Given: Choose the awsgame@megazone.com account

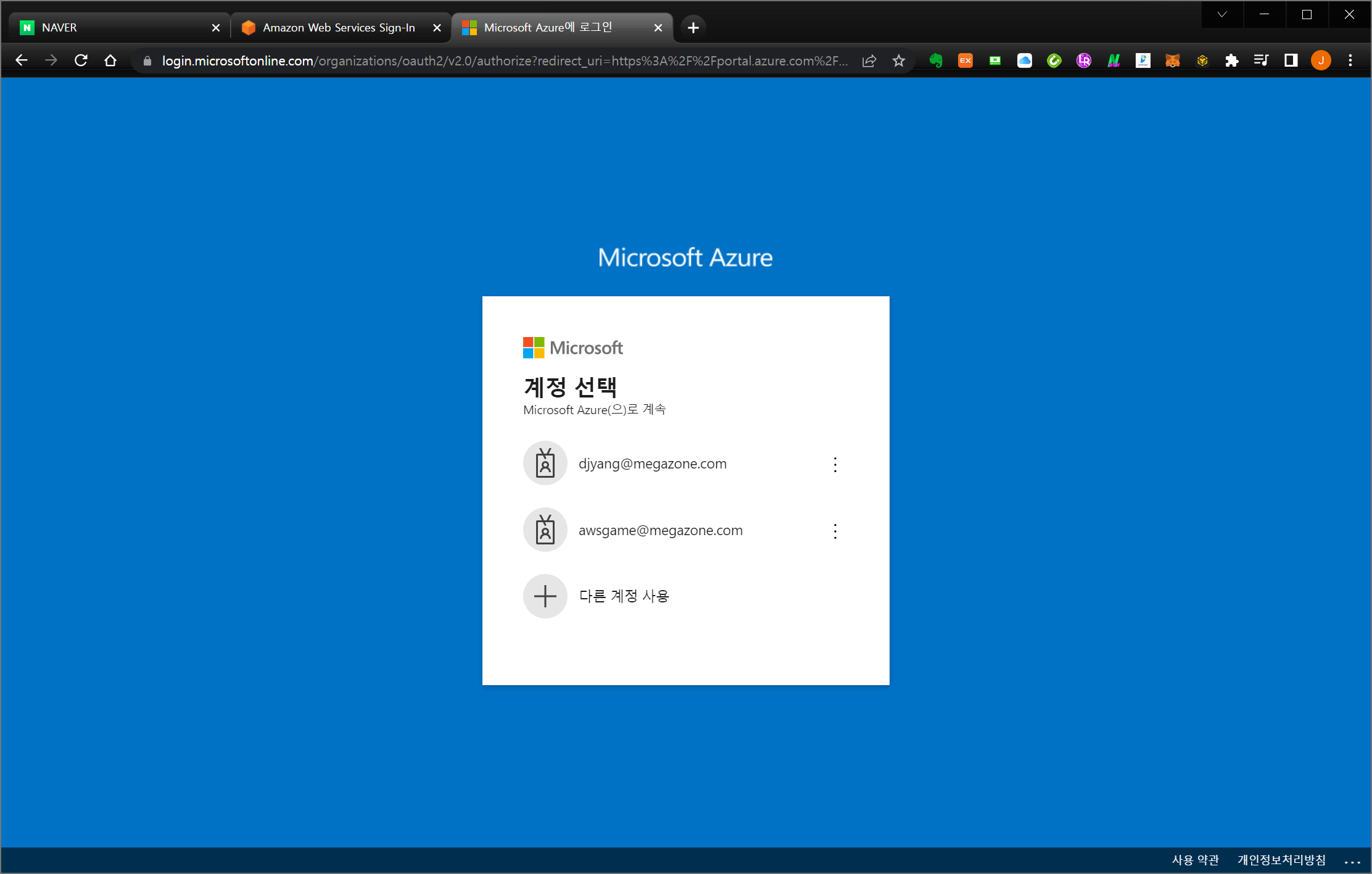Looking at the screenshot, I should pos(660,530).
